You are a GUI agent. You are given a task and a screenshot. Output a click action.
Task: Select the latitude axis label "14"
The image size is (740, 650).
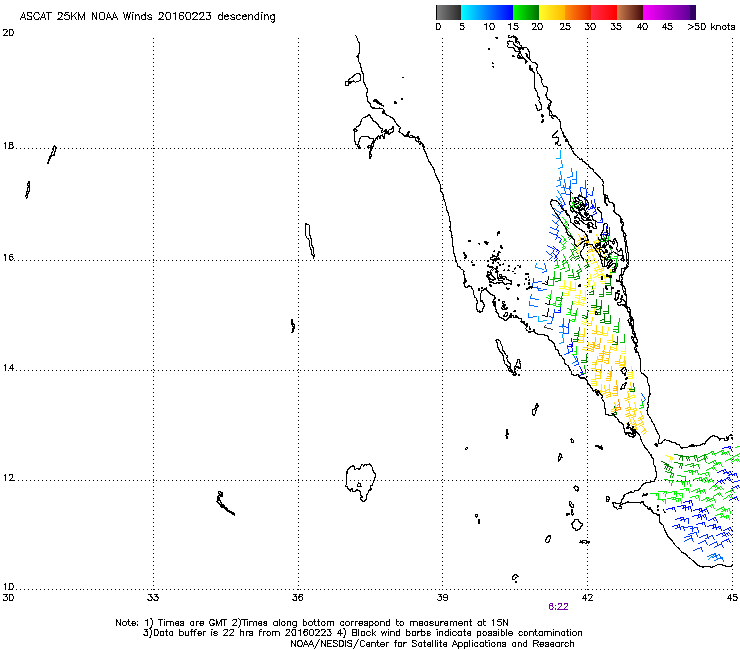pyautogui.click(x=8, y=368)
